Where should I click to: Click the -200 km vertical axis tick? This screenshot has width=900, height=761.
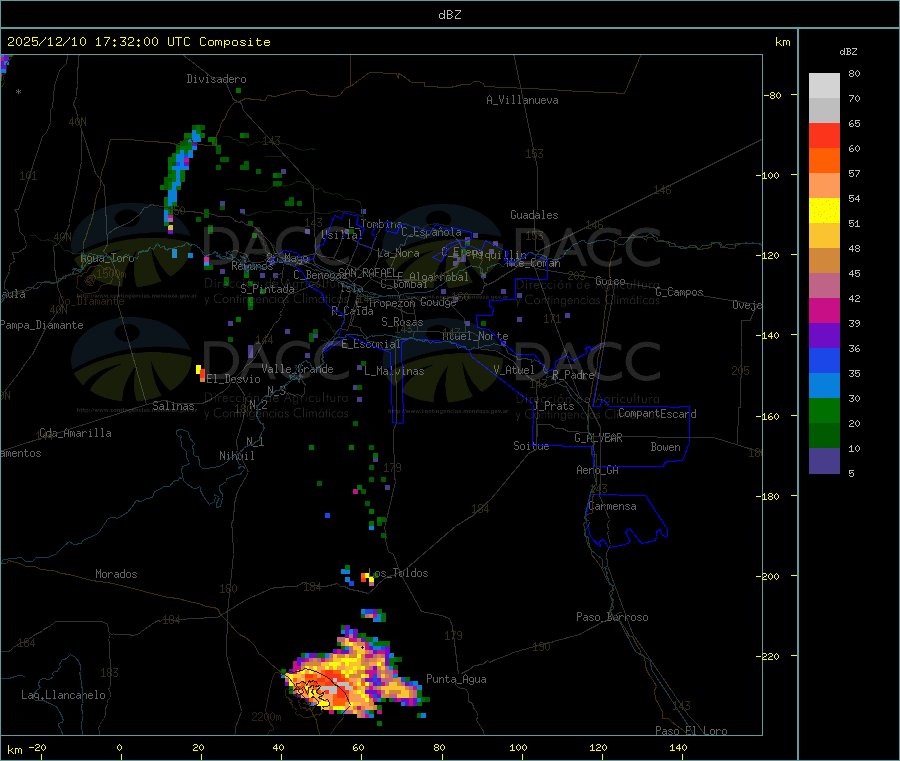click(769, 576)
